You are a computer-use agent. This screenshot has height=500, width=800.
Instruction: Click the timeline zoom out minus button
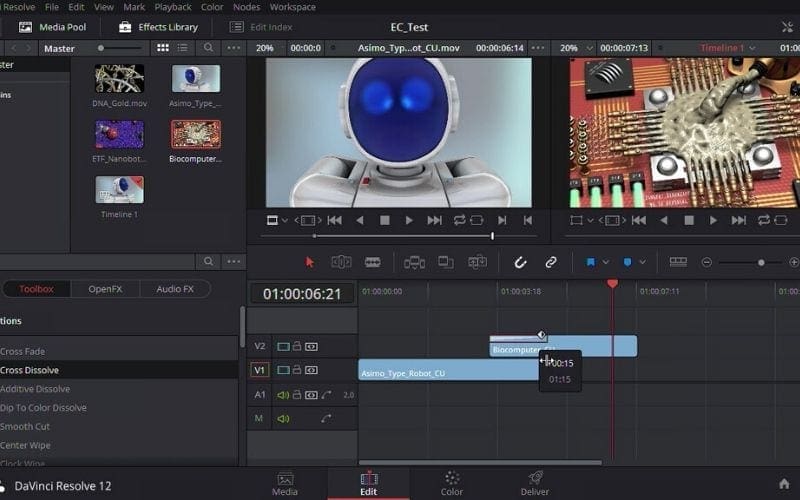pos(707,262)
